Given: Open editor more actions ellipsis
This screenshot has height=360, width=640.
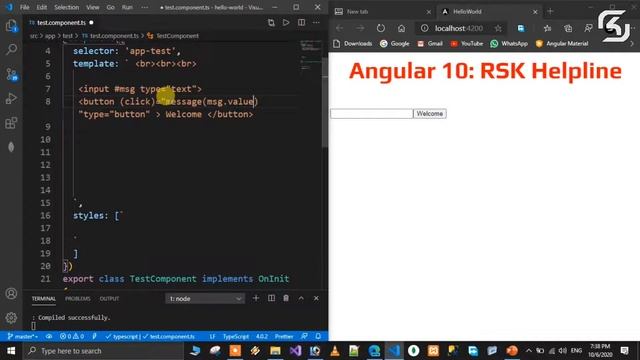Looking at the screenshot, I should 316,23.
